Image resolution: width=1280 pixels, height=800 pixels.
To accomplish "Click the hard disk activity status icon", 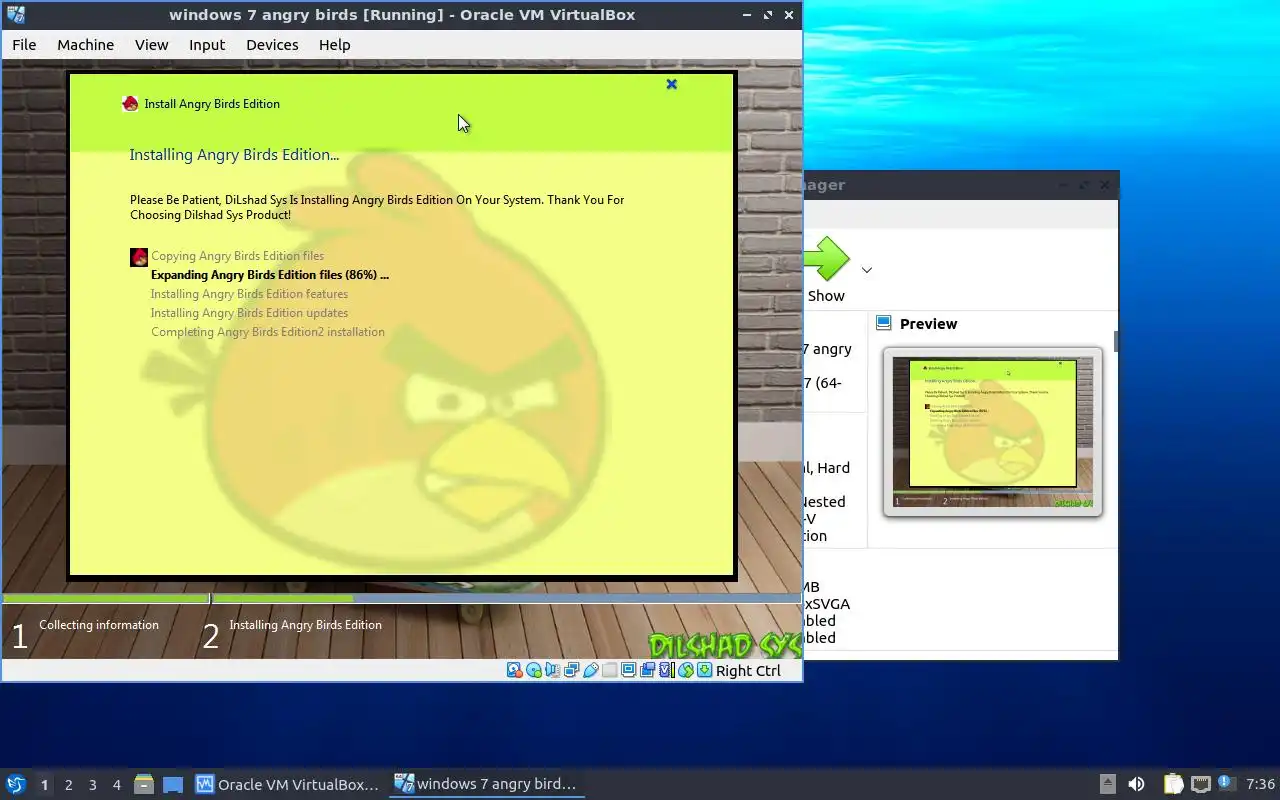I will (x=515, y=670).
